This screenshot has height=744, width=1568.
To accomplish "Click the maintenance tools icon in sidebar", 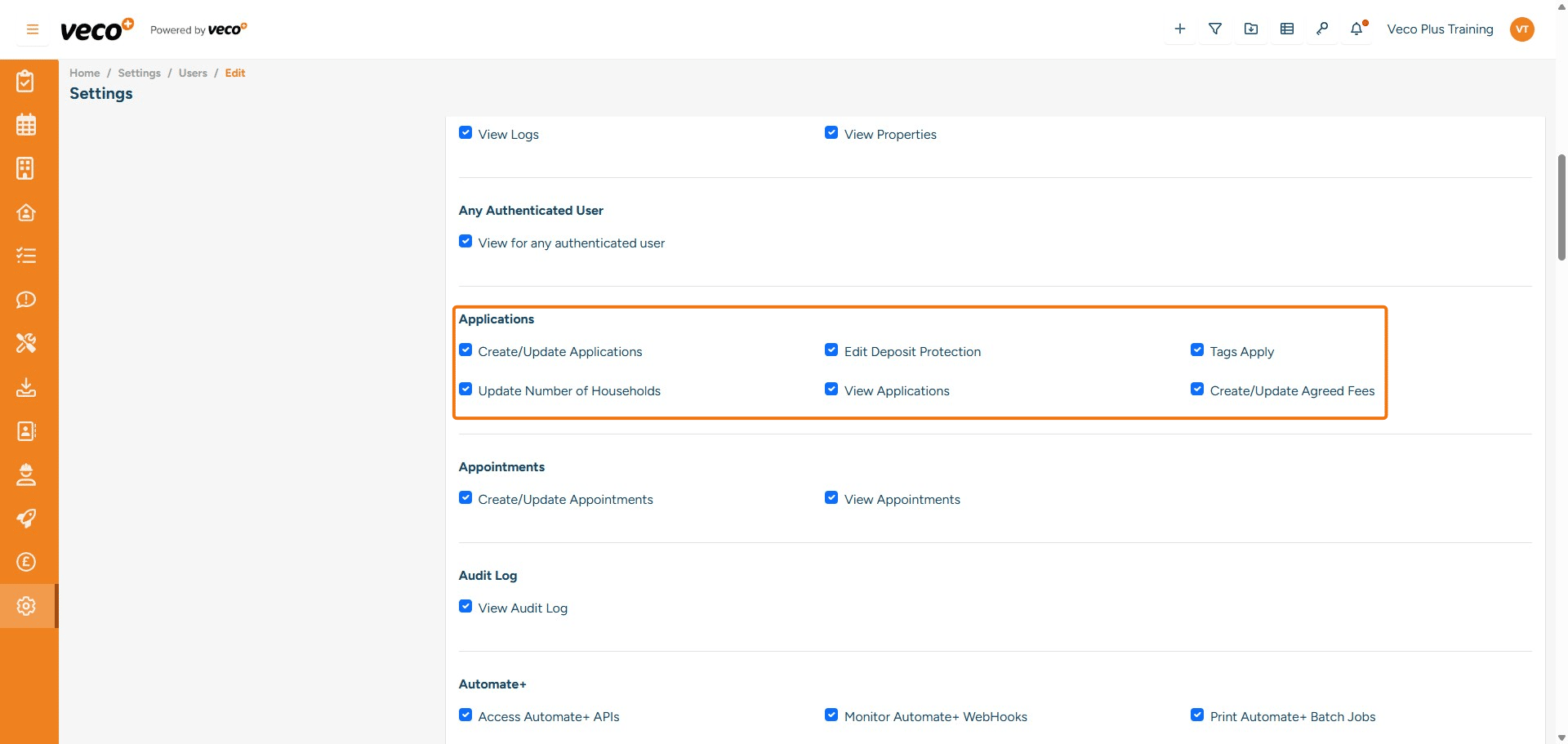I will [26, 343].
